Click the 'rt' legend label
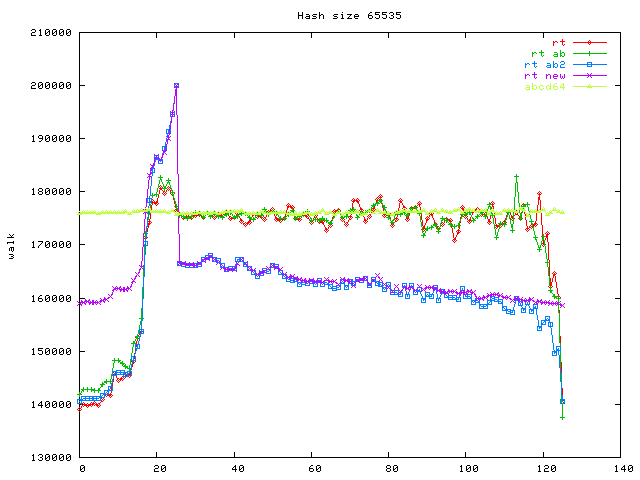This screenshot has height=480, width=640. 558,42
